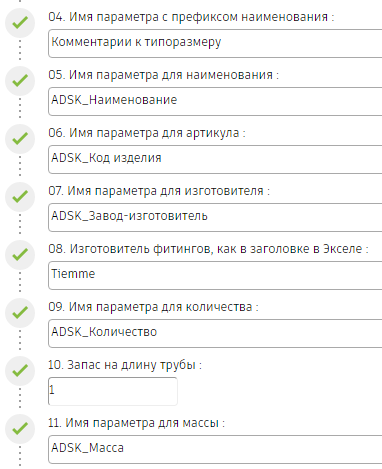Click the green checkmark beside step 05

20,81
